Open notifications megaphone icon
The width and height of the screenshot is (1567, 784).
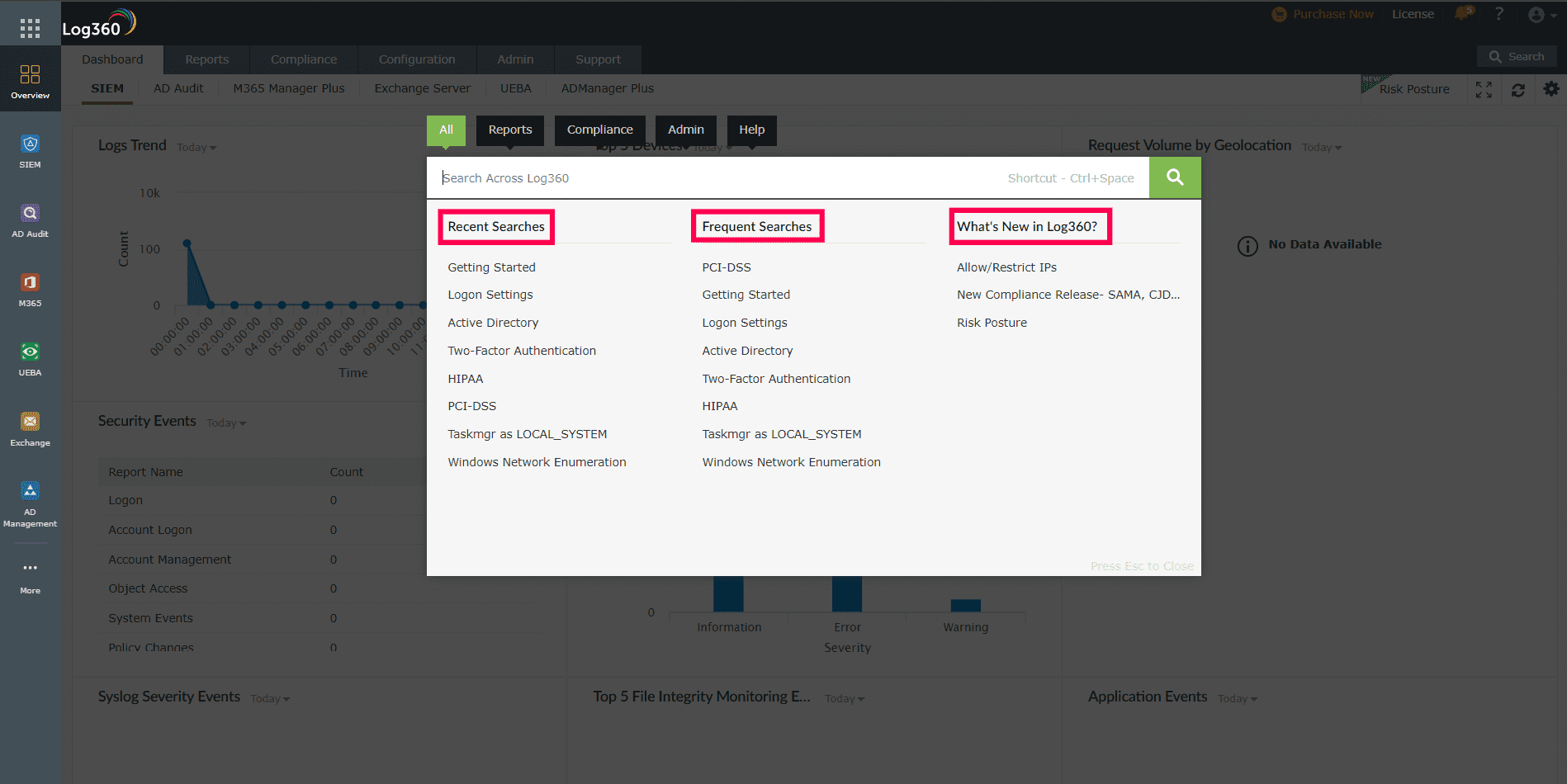[1464, 14]
